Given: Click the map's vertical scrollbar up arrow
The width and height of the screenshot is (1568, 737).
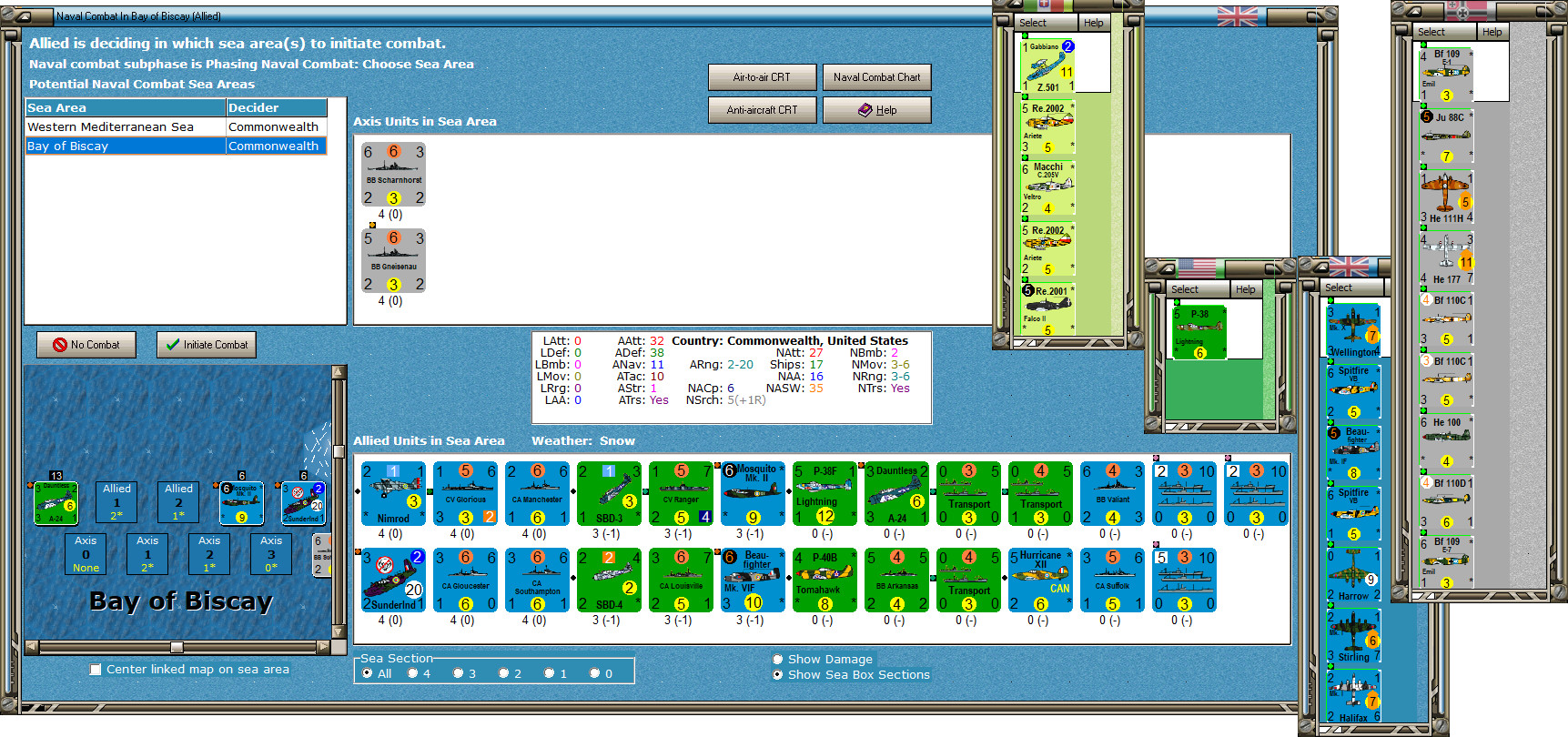Looking at the screenshot, I should click(x=339, y=371).
